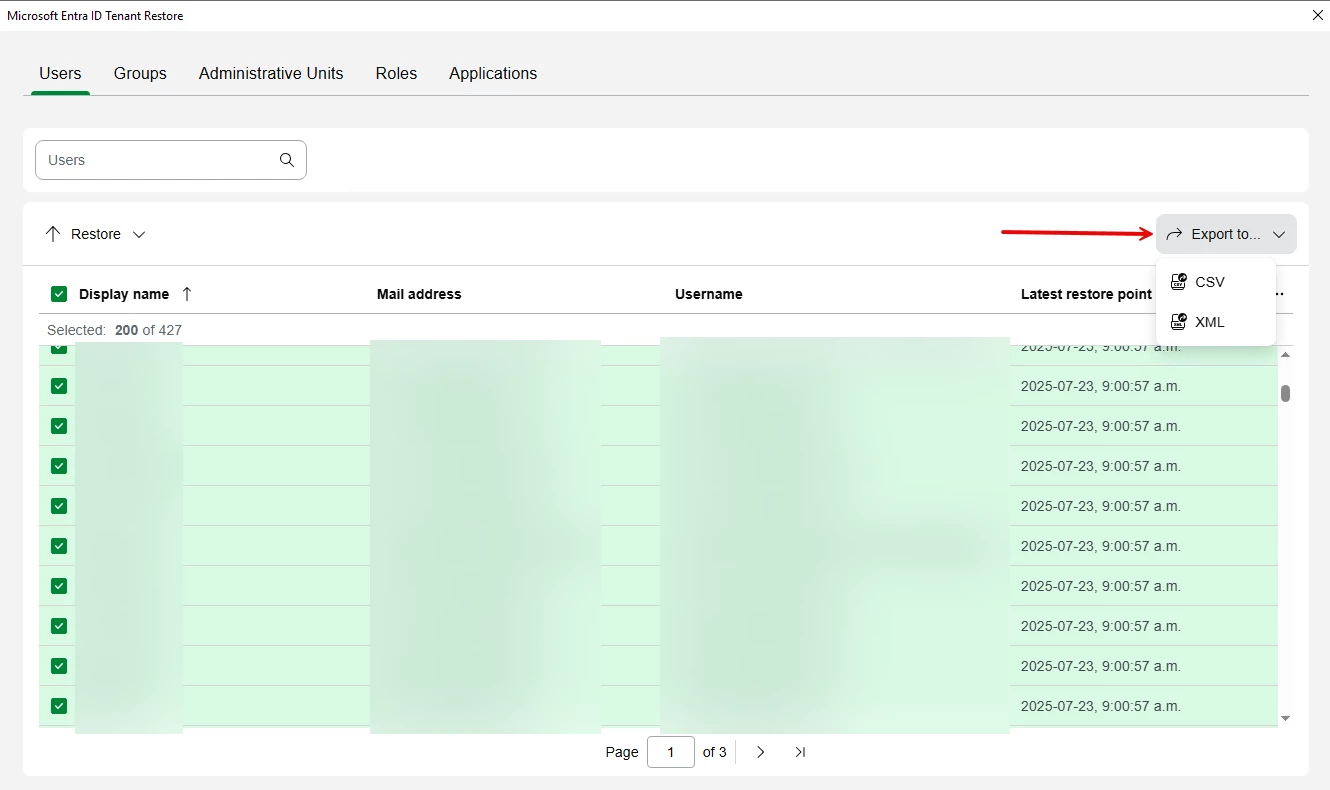
Task: Focus the Users search field
Action: (171, 160)
